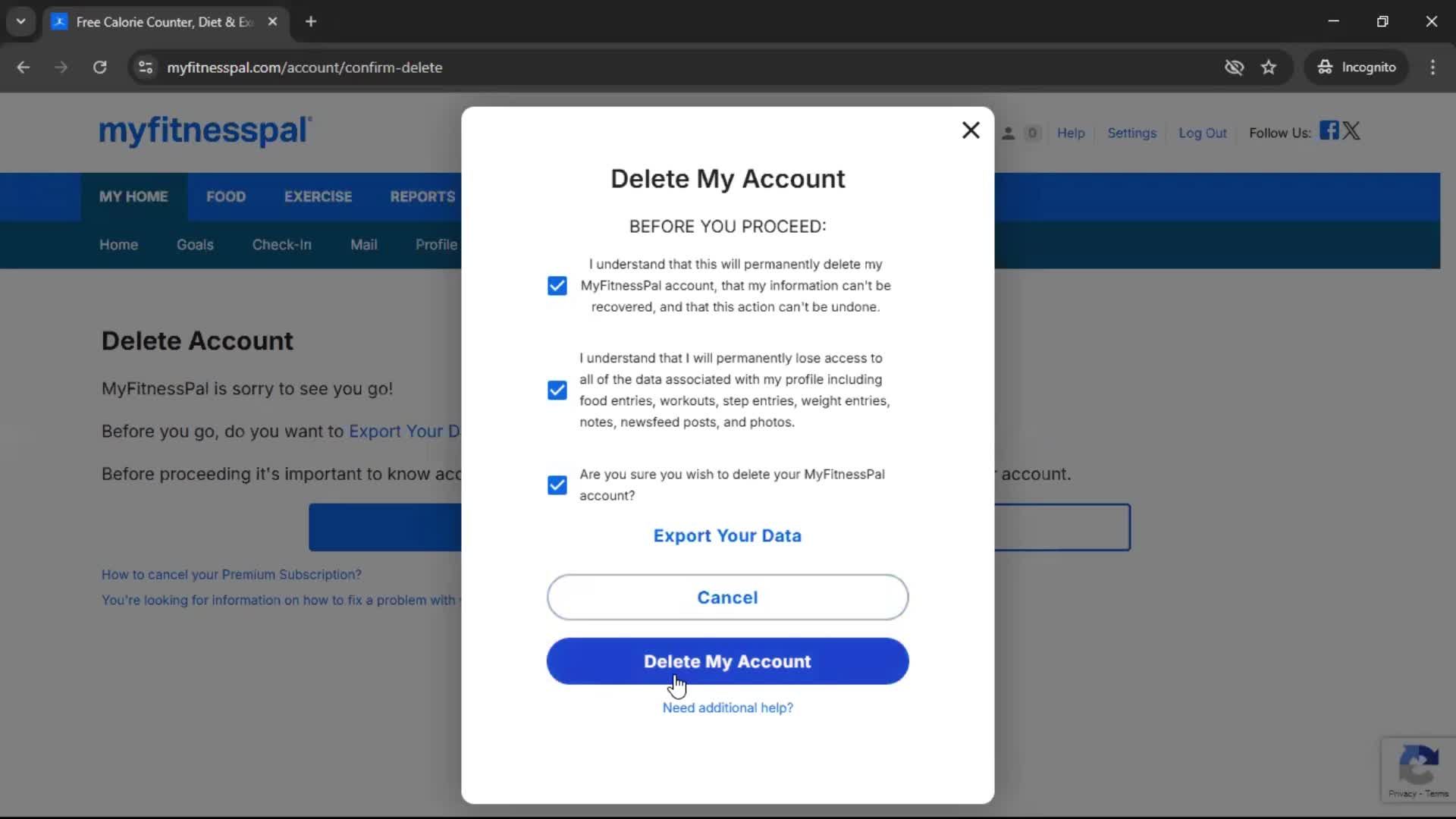
Task: Open How to cancel Premium Subscription link
Action: (x=231, y=575)
